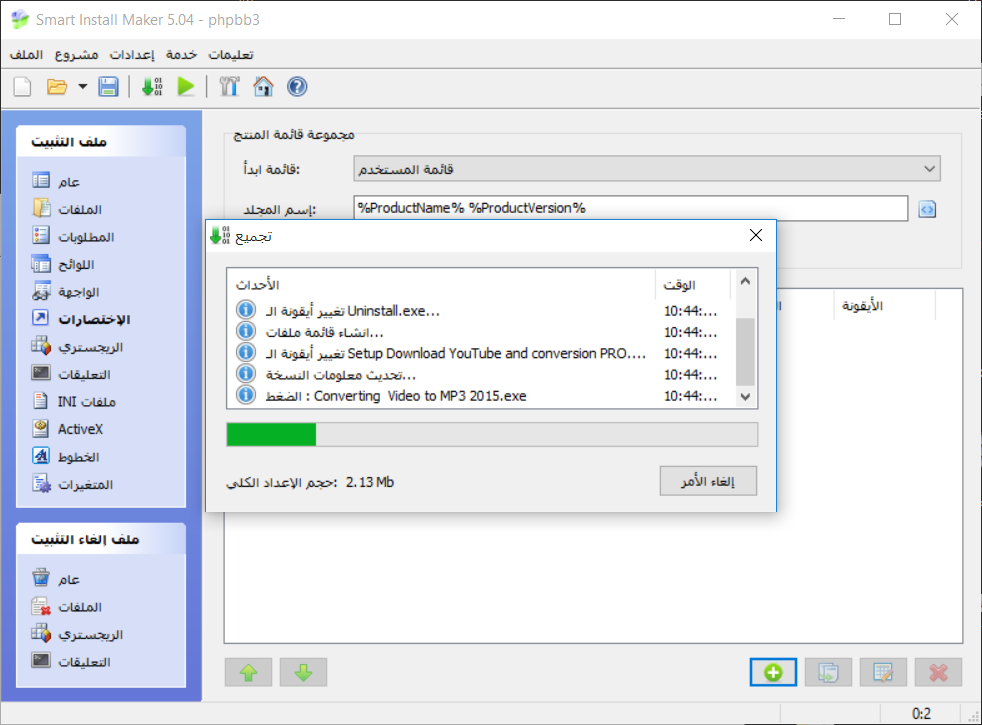Viewport: 982px width, 725px height.
Task: Select عام under ملف إلغاء التثبيت
Action: tap(56, 579)
